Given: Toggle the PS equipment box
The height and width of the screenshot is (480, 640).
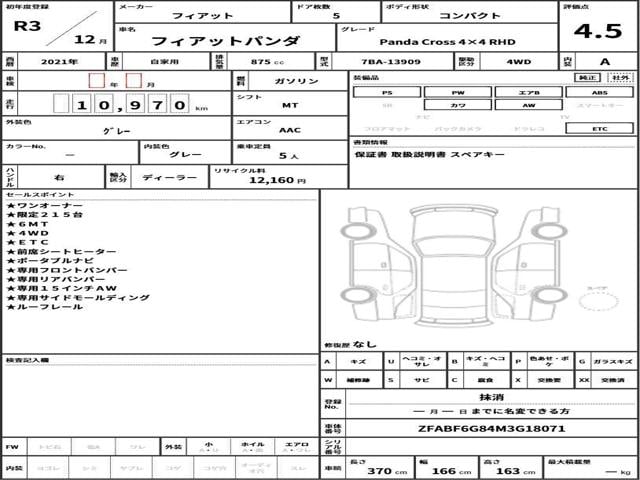Looking at the screenshot, I should pos(387,92).
